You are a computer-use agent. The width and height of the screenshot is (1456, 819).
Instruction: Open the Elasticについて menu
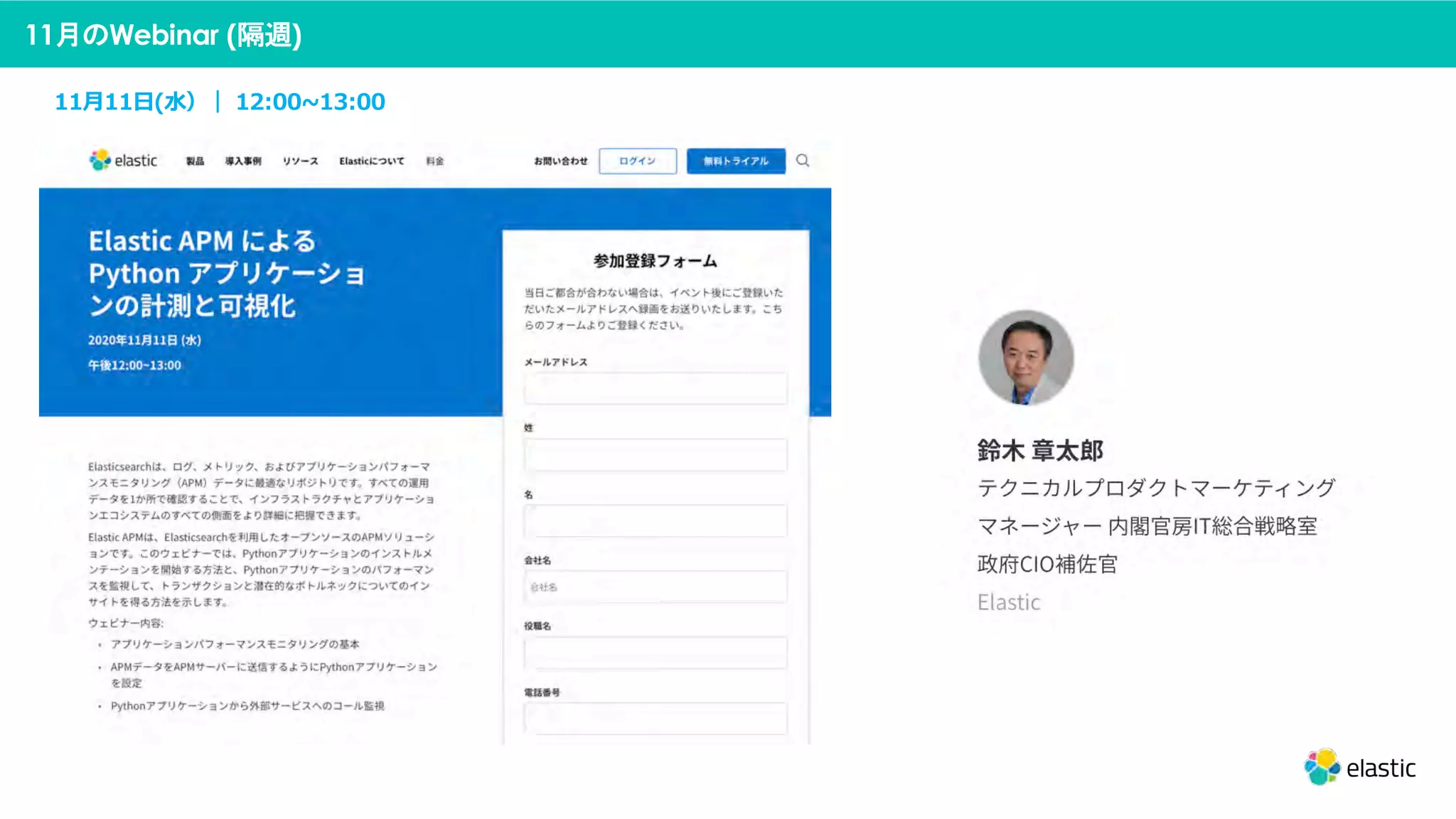tap(372, 161)
